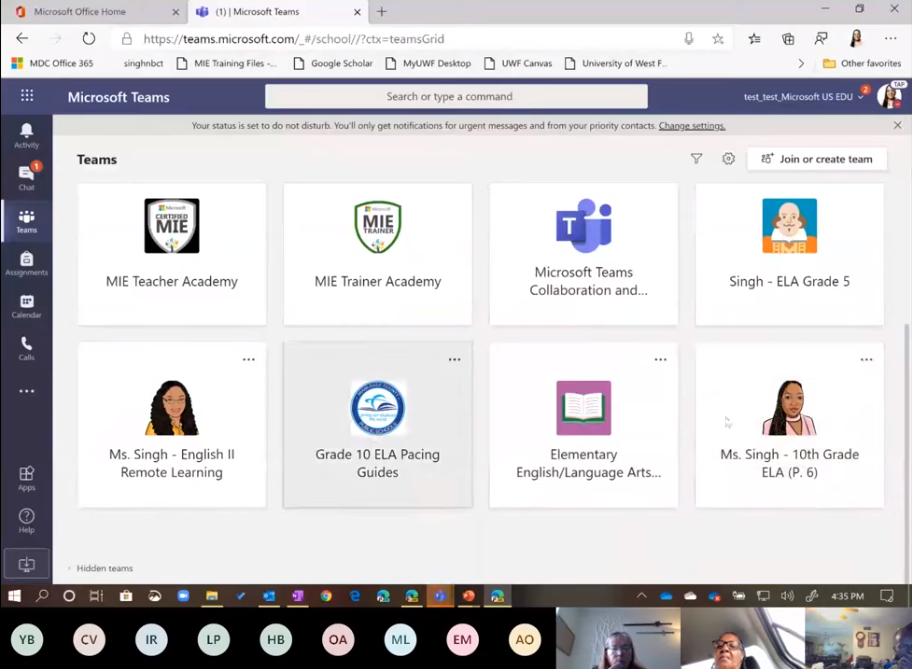The image size is (912, 669).
Task: Select the Teams icon in sidebar
Action: (26, 221)
